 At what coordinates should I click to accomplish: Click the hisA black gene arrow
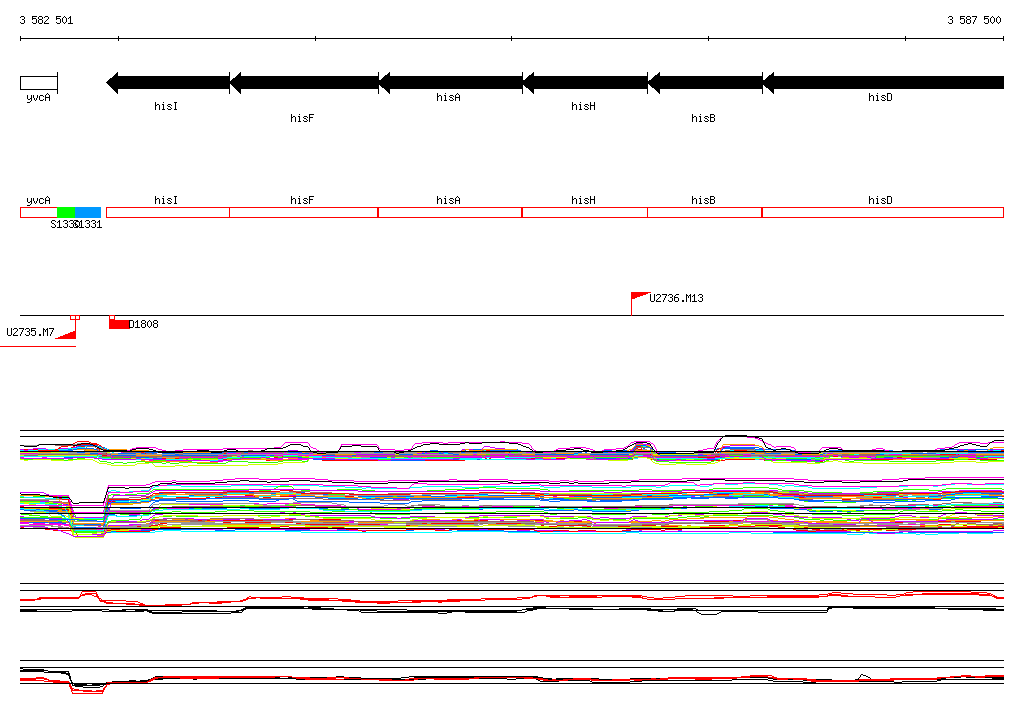pyautogui.click(x=451, y=83)
